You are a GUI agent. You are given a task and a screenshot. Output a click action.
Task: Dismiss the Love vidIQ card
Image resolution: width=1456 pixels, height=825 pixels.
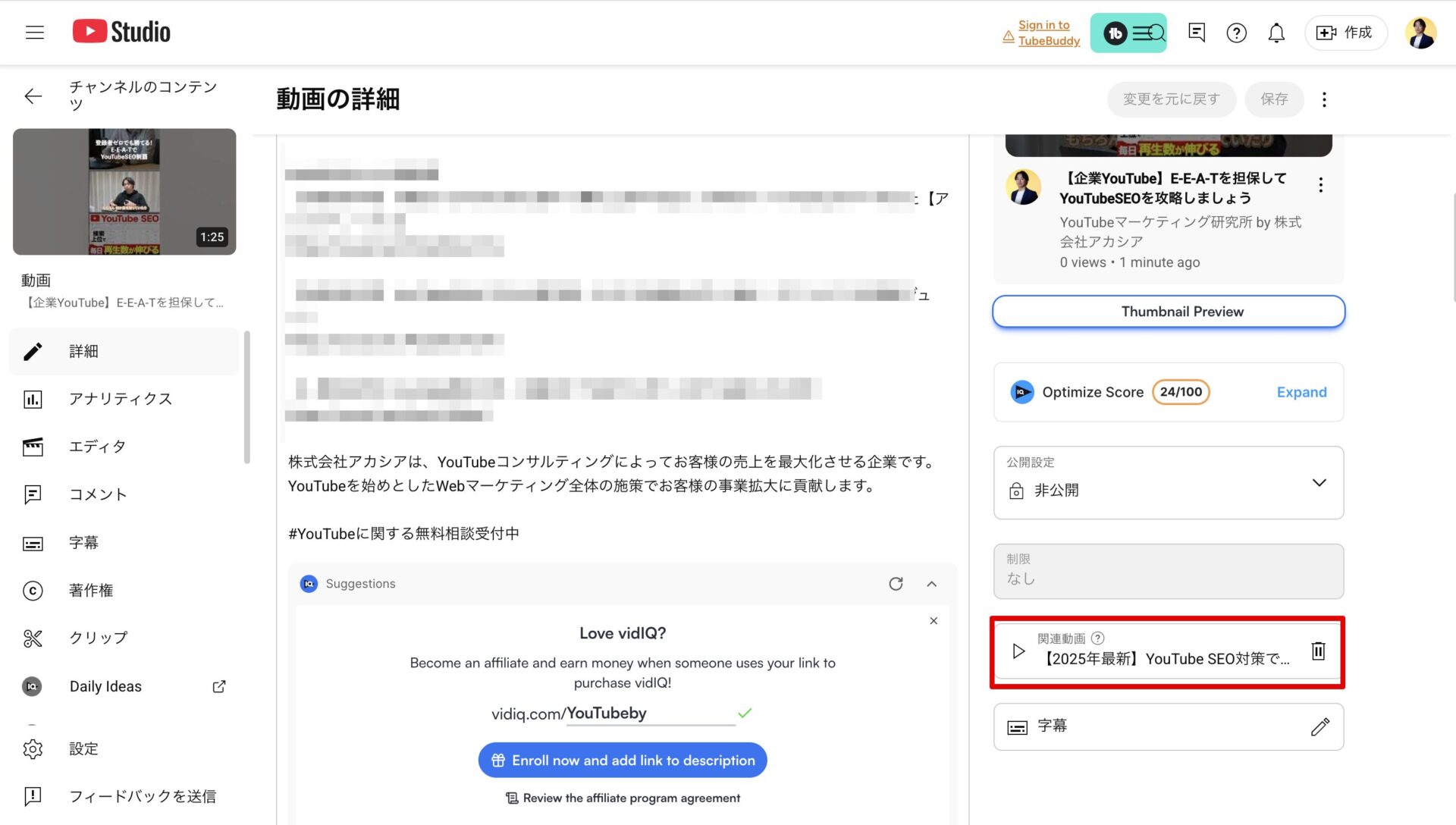coord(934,621)
